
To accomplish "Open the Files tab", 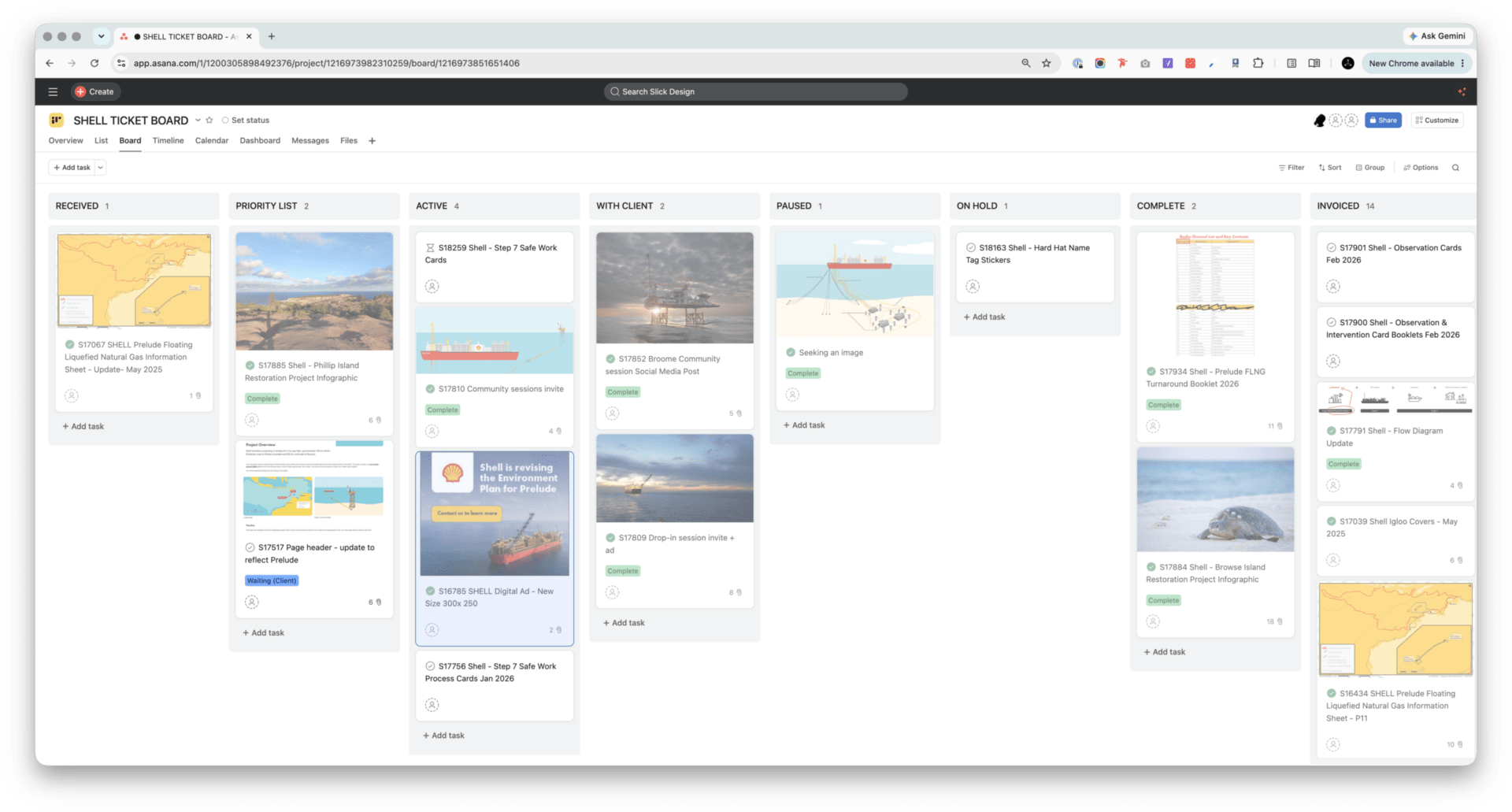I will pyautogui.click(x=349, y=141).
